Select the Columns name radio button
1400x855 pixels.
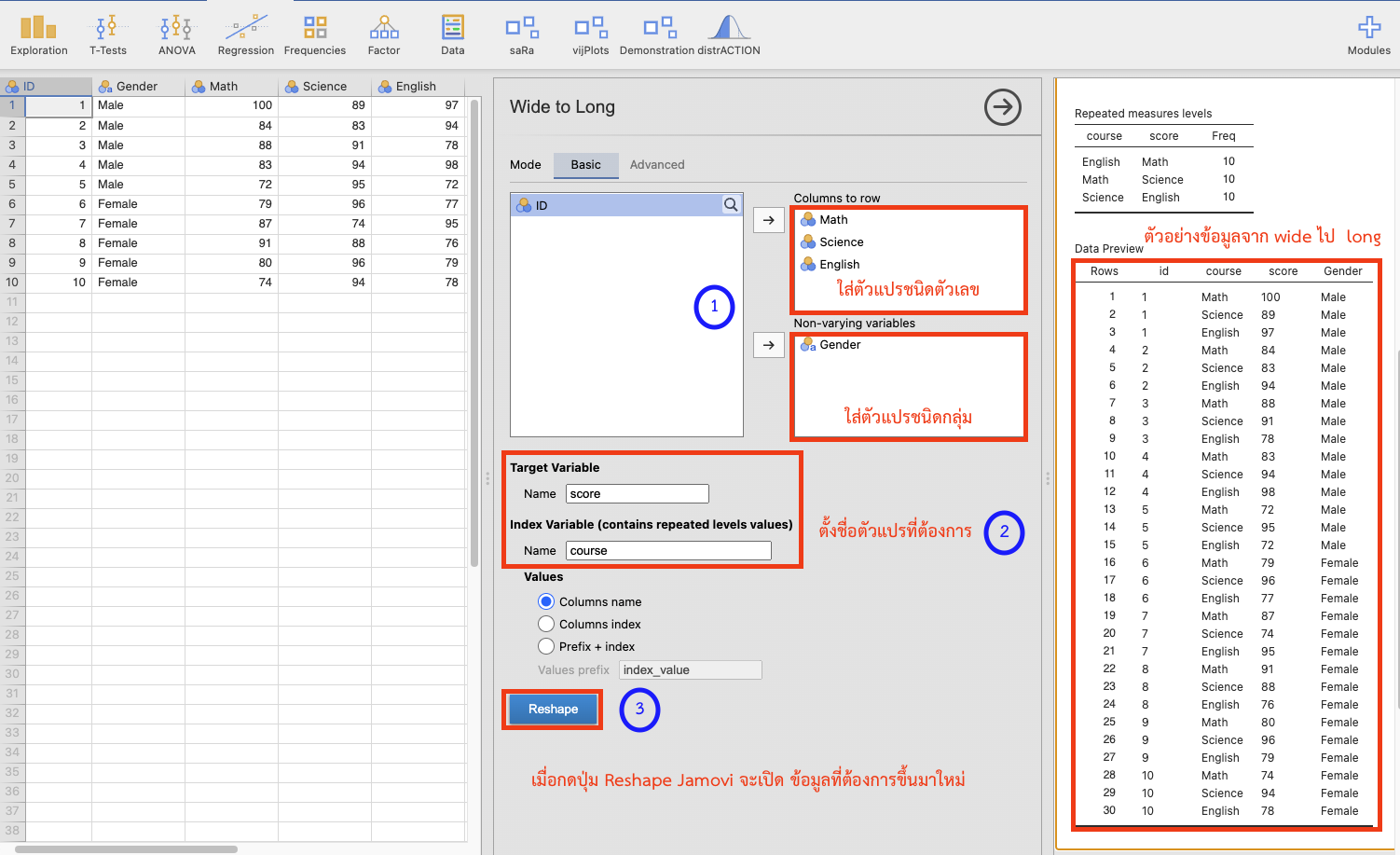click(546, 602)
